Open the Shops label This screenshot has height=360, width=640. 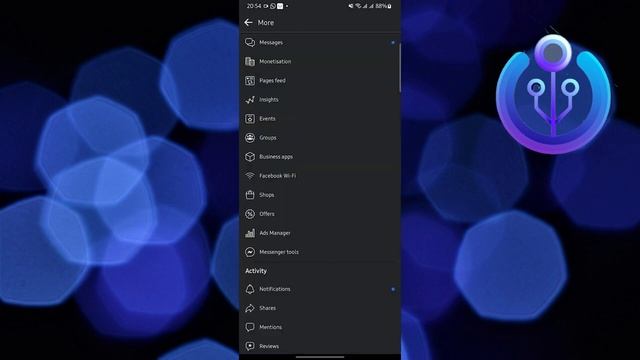tap(267, 195)
